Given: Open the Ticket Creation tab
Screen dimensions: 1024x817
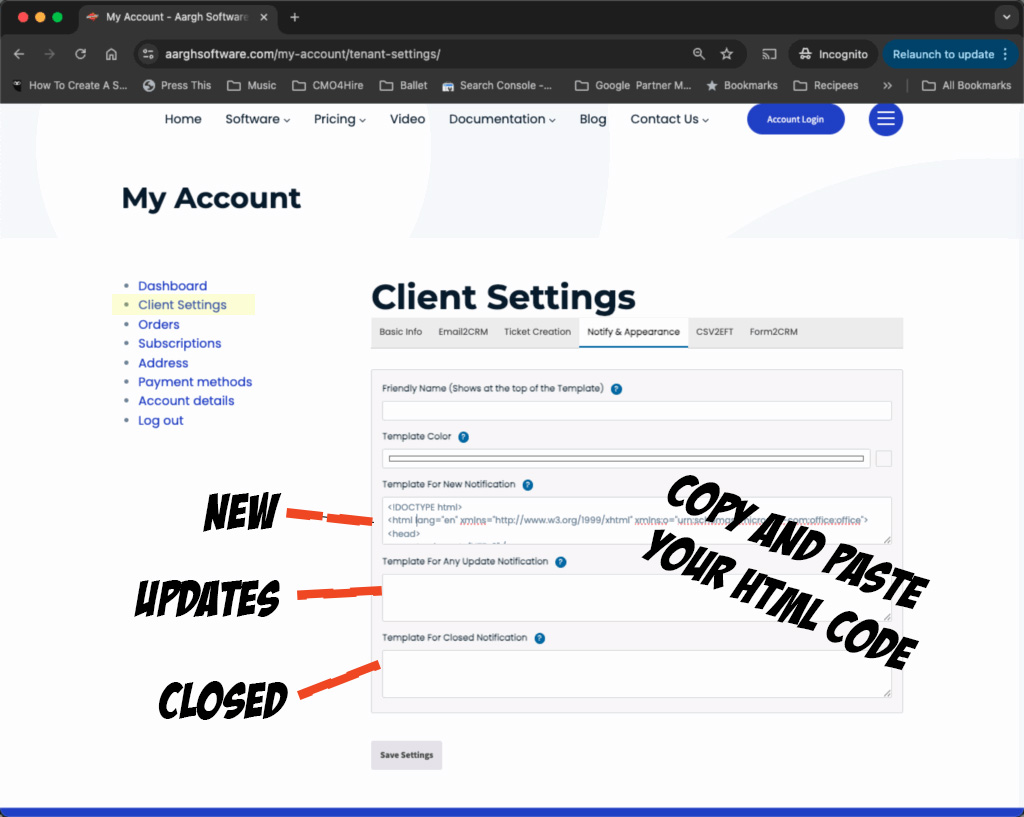Looking at the screenshot, I should coord(537,332).
